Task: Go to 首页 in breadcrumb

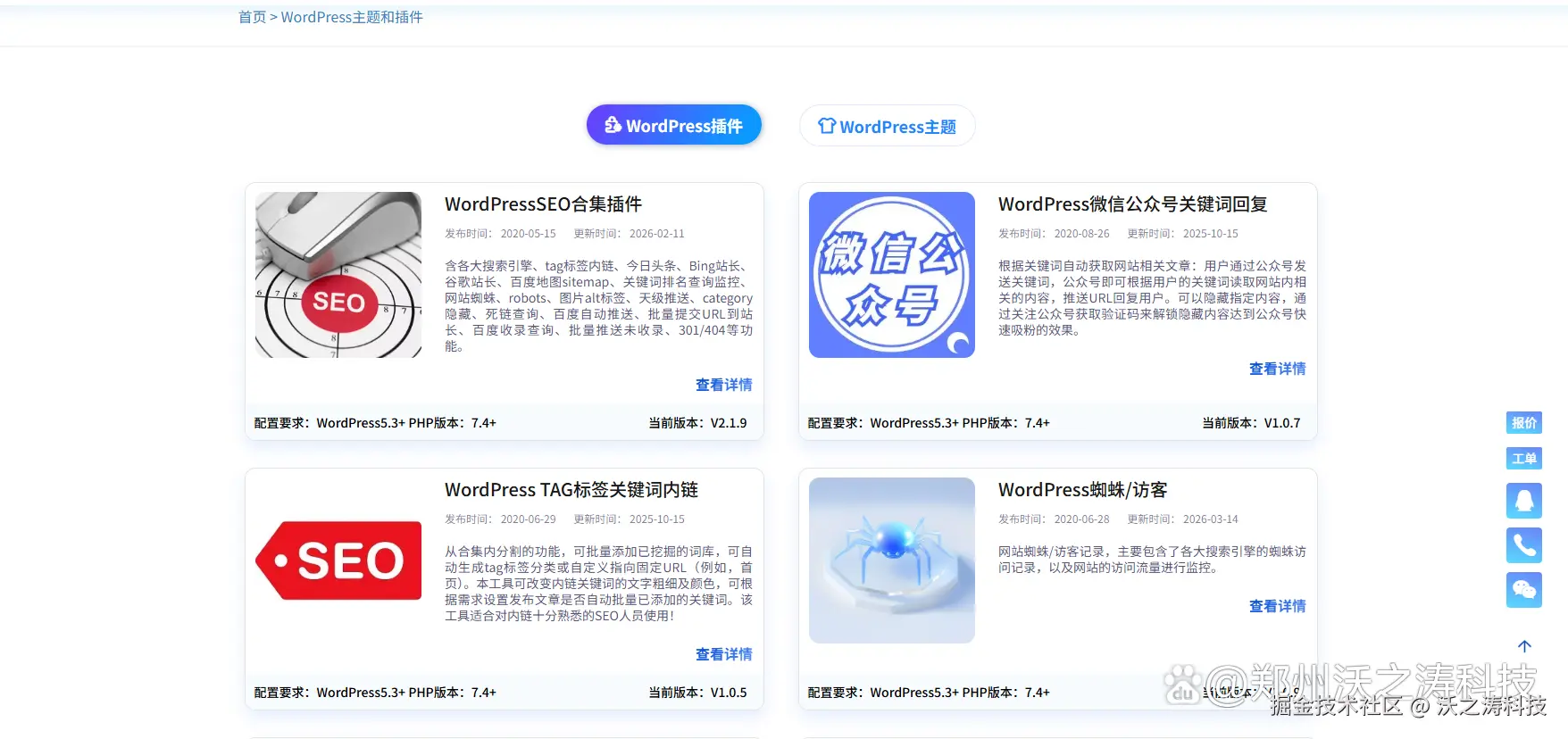Action: pyautogui.click(x=252, y=17)
